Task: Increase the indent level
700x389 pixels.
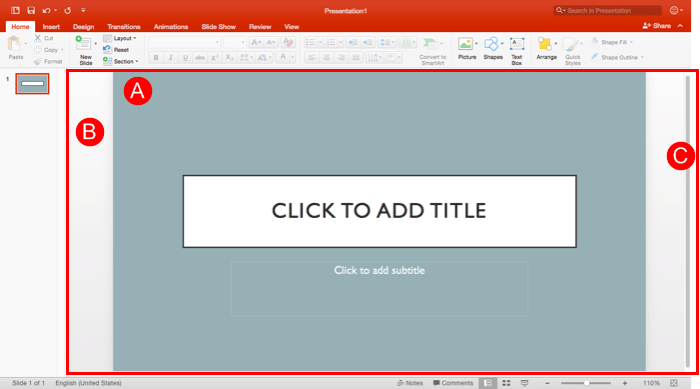Action: click(x=368, y=42)
